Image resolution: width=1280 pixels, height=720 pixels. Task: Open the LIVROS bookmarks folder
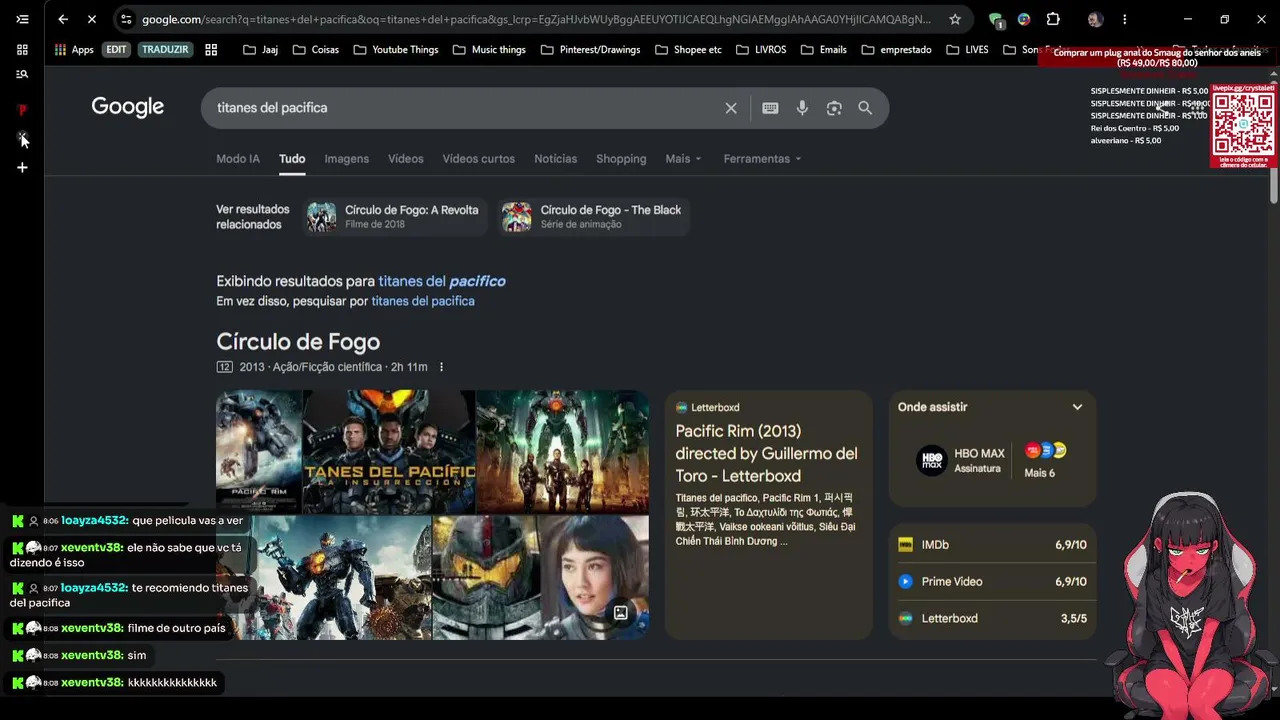[x=761, y=49]
